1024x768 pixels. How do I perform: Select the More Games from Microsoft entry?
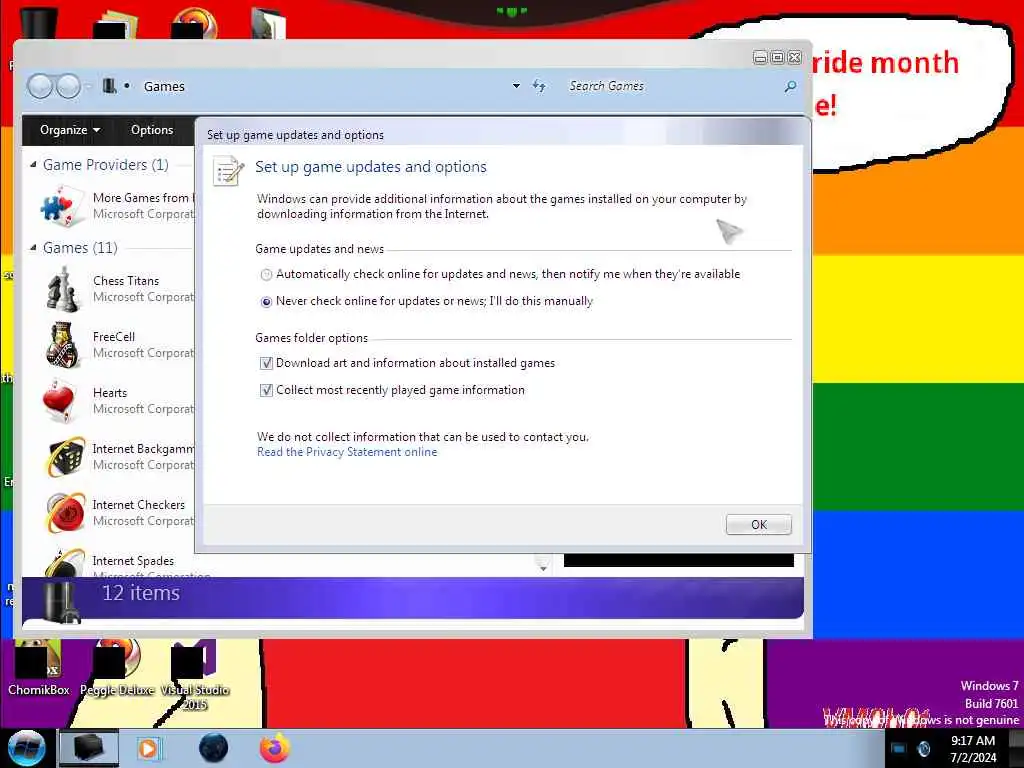tap(114, 206)
